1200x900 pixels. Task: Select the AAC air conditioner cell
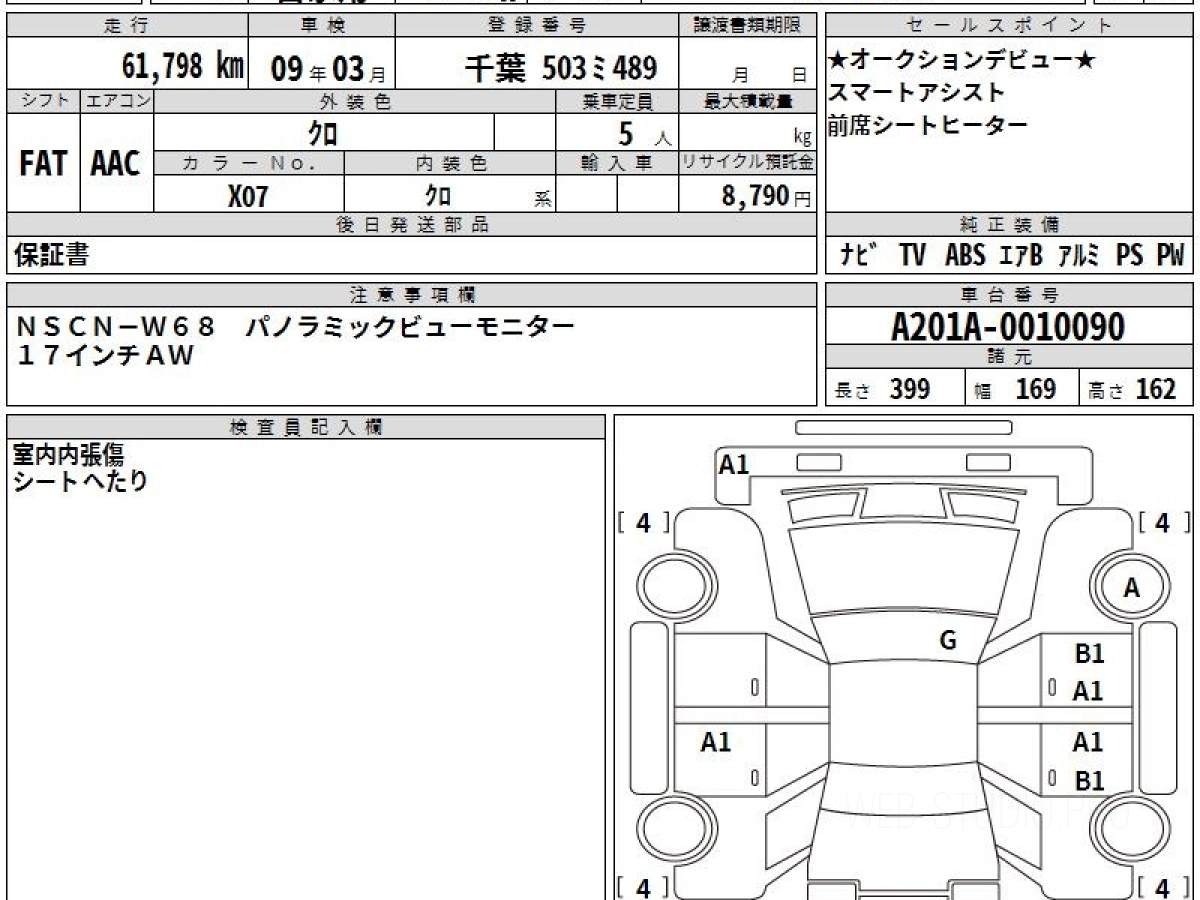(116, 163)
